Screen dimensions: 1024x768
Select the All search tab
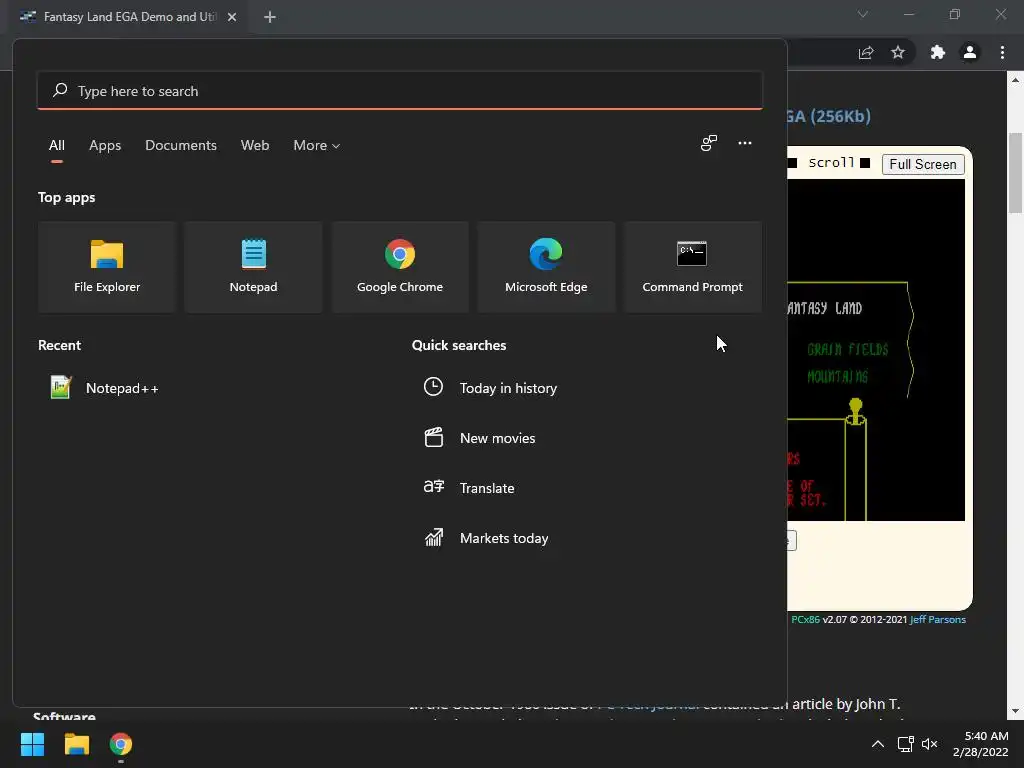[57, 145]
